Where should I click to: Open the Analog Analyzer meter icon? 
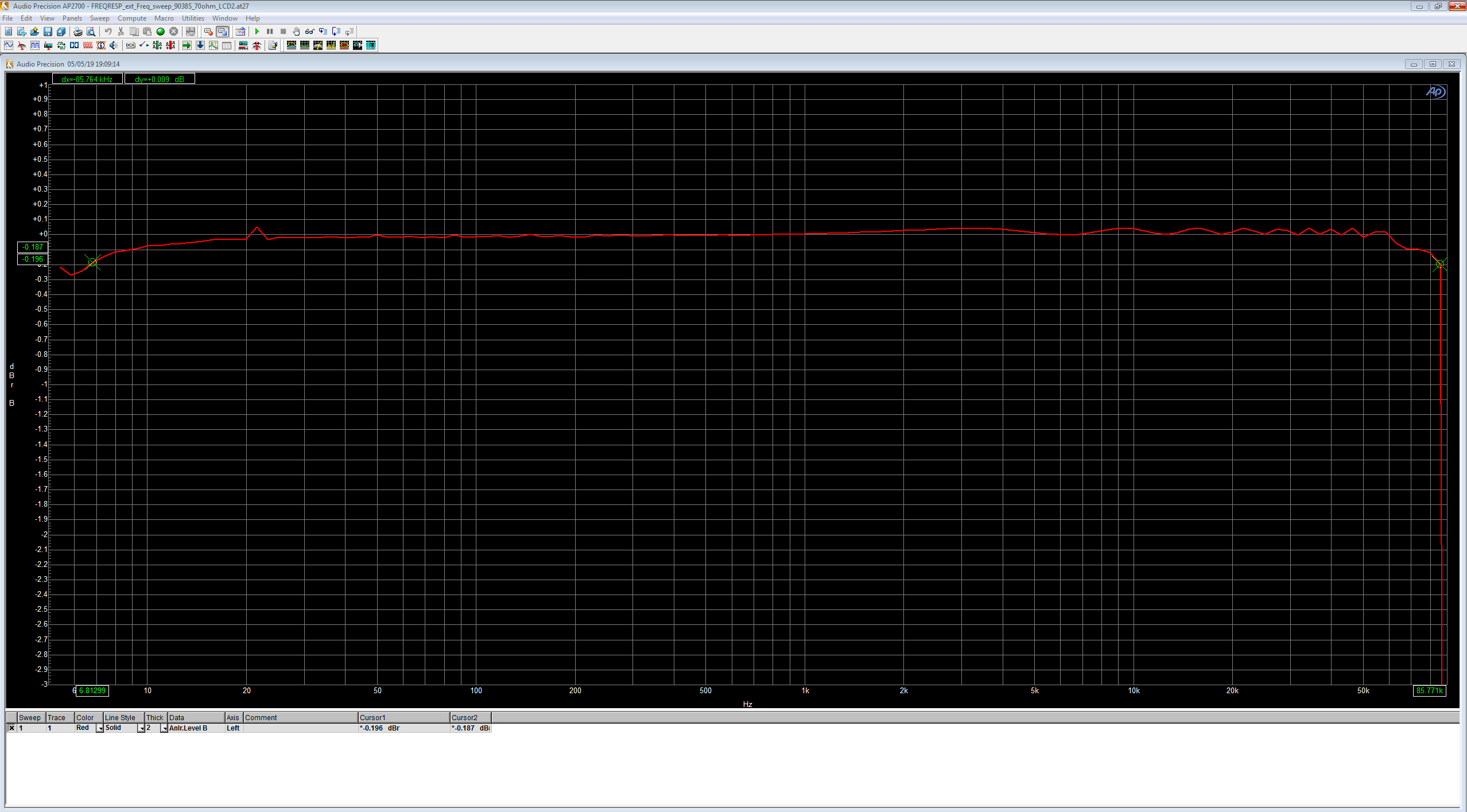click(22, 45)
